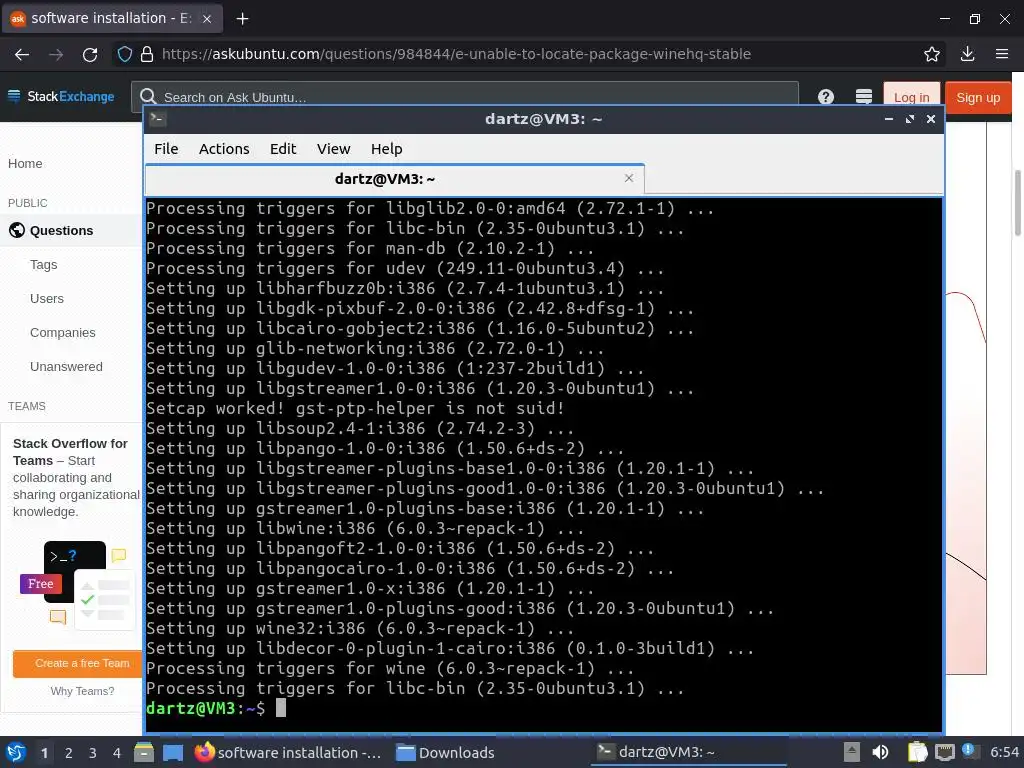Open the Home sidebar link
The width and height of the screenshot is (1024, 768).
[25, 164]
